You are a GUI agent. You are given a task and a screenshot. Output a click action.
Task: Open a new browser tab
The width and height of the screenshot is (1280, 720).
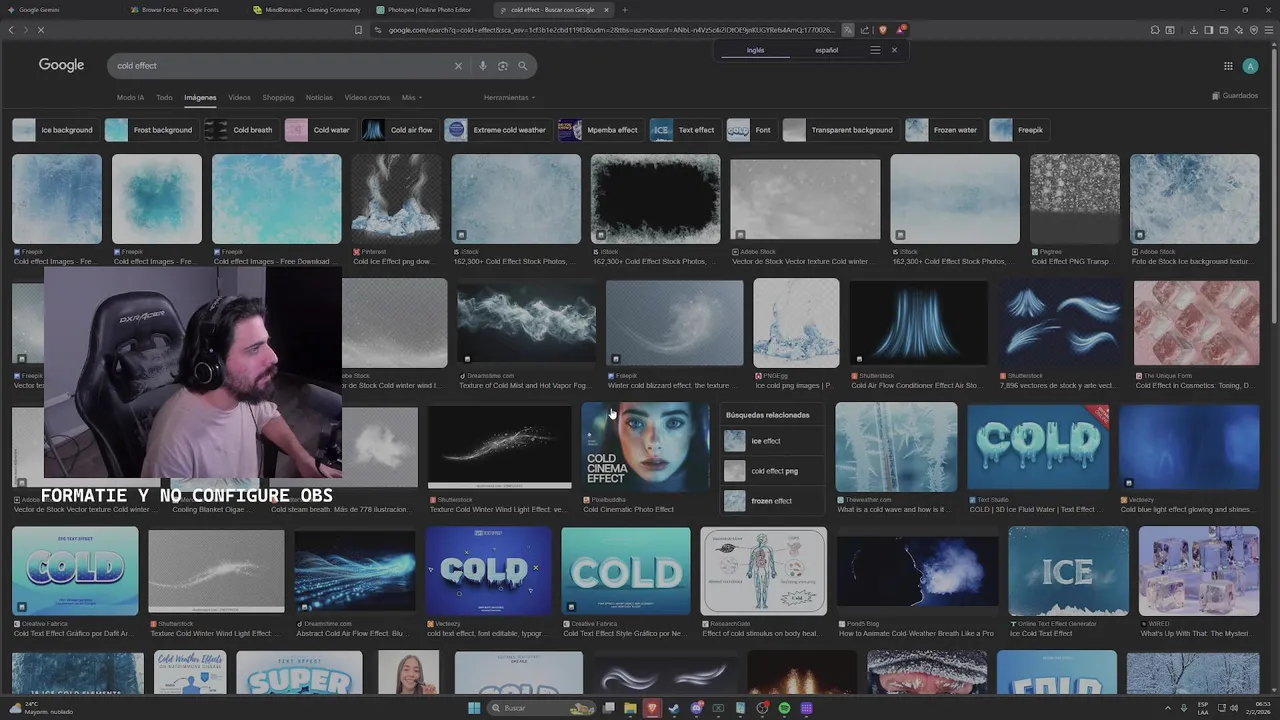point(625,10)
